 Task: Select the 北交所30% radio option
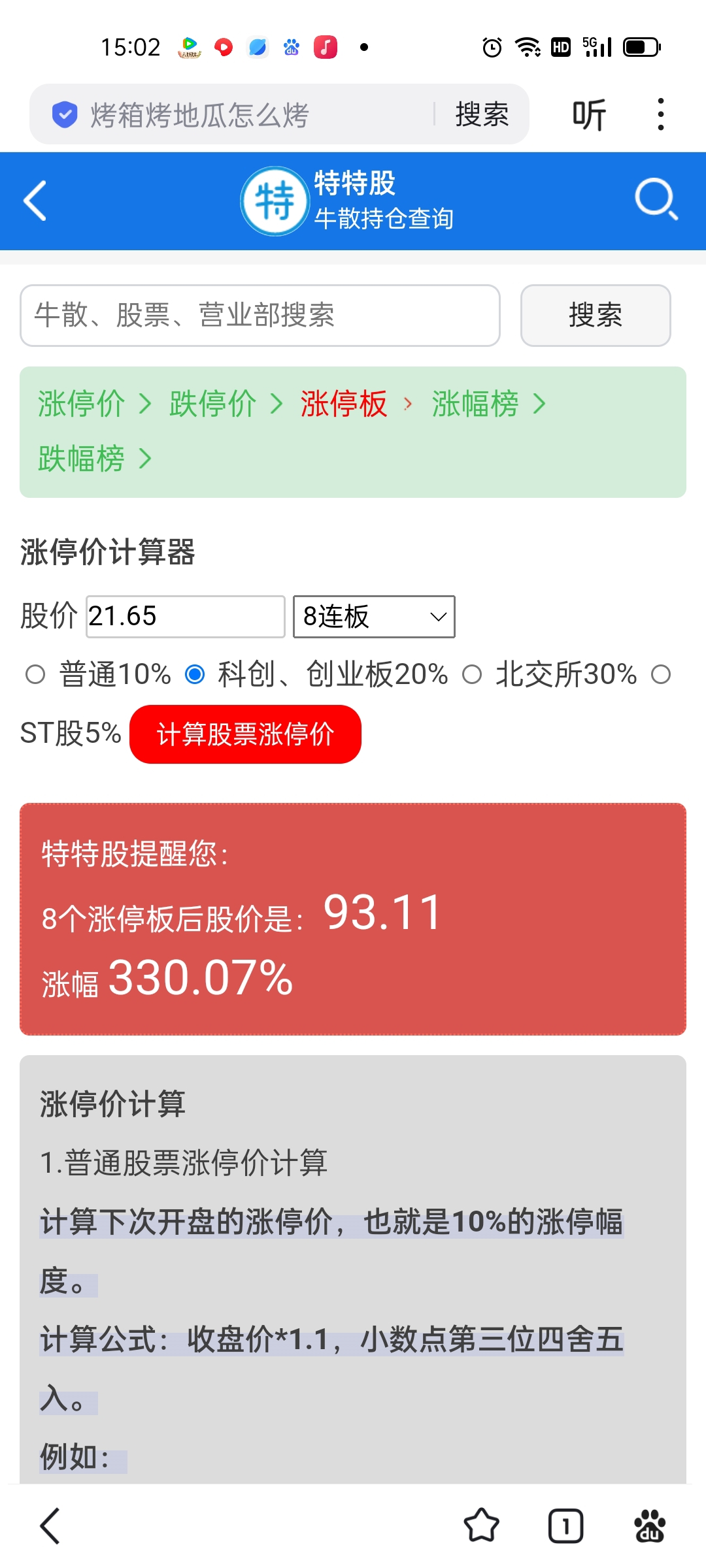point(472,674)
